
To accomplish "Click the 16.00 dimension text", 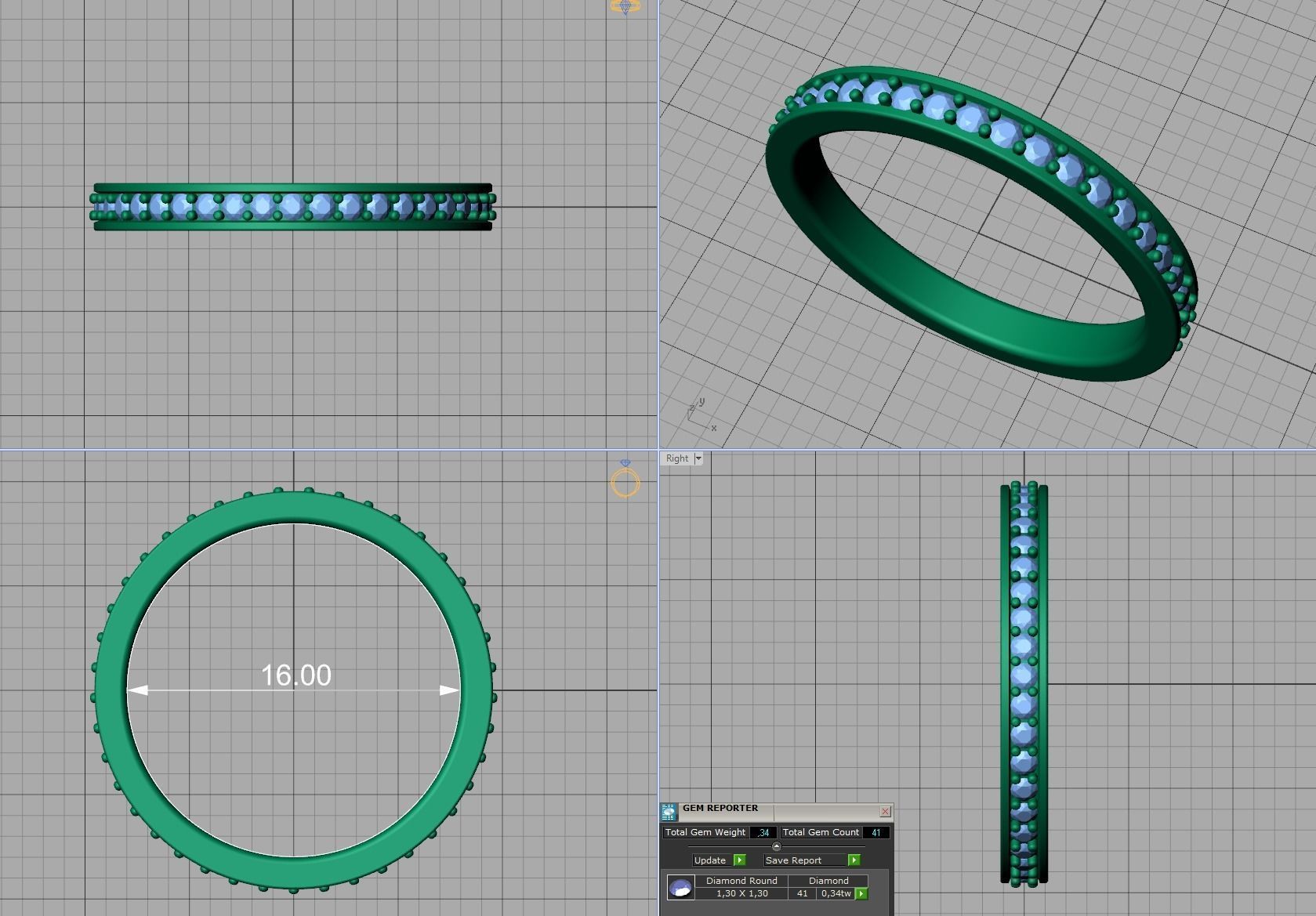I will click(295, 675).
